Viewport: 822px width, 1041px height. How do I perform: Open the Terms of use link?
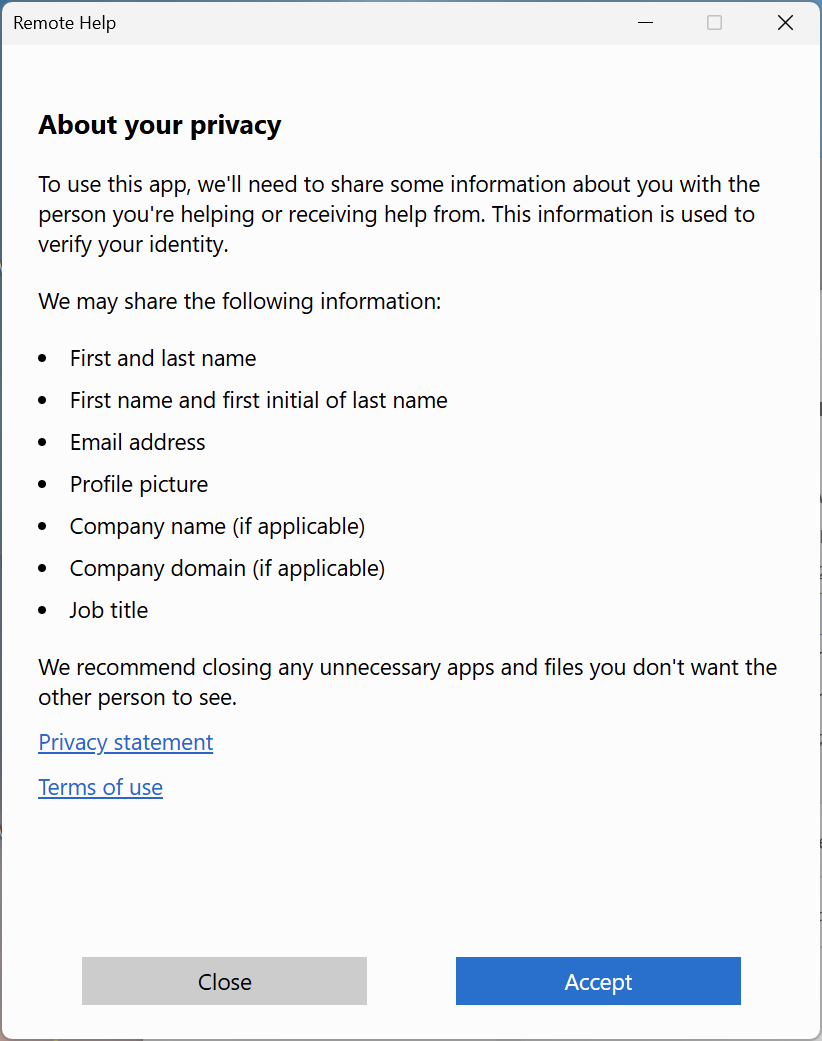[100, 787]
